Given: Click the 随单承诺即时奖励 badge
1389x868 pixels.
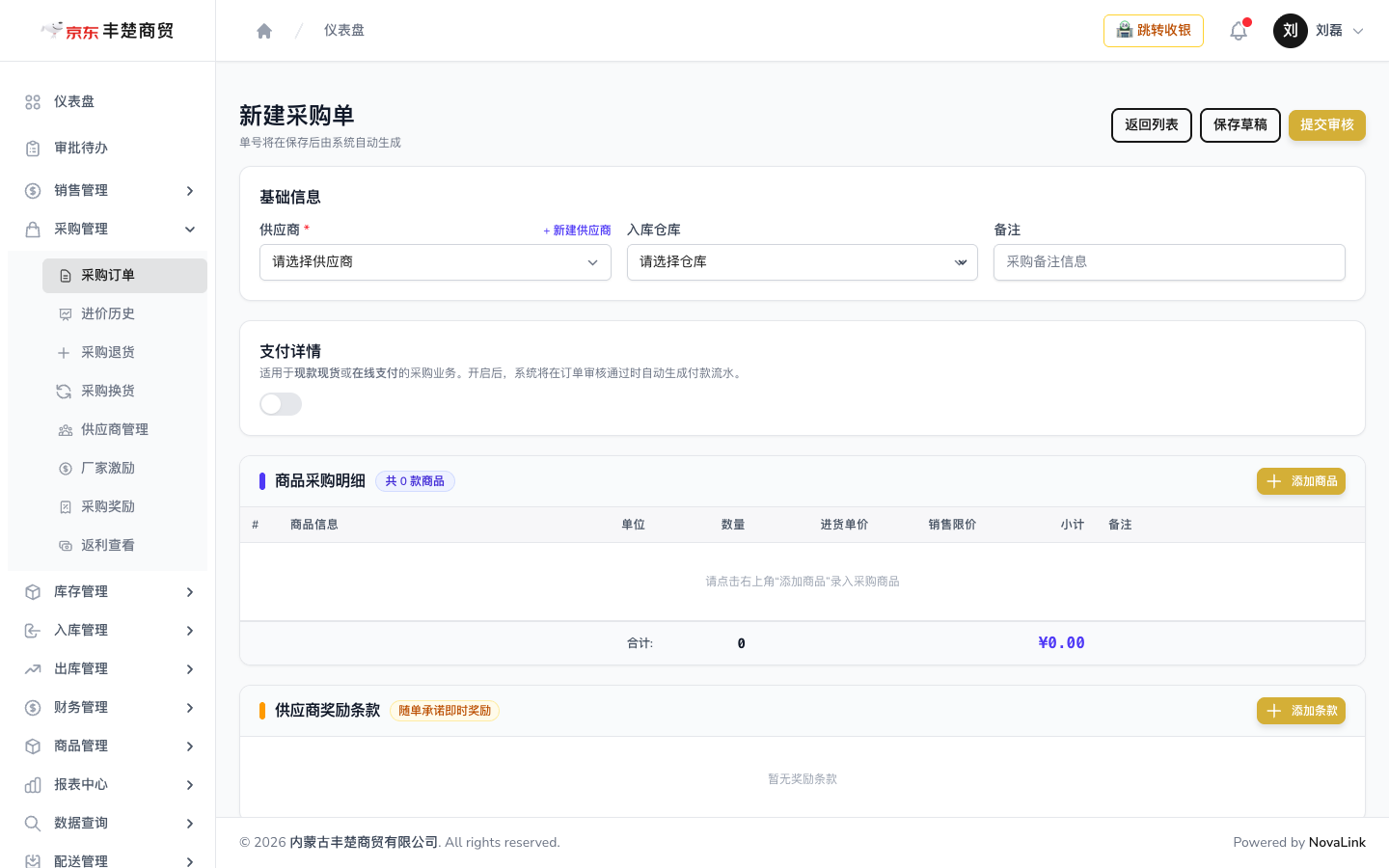Looking at the screenshot, I should [445, 711].
